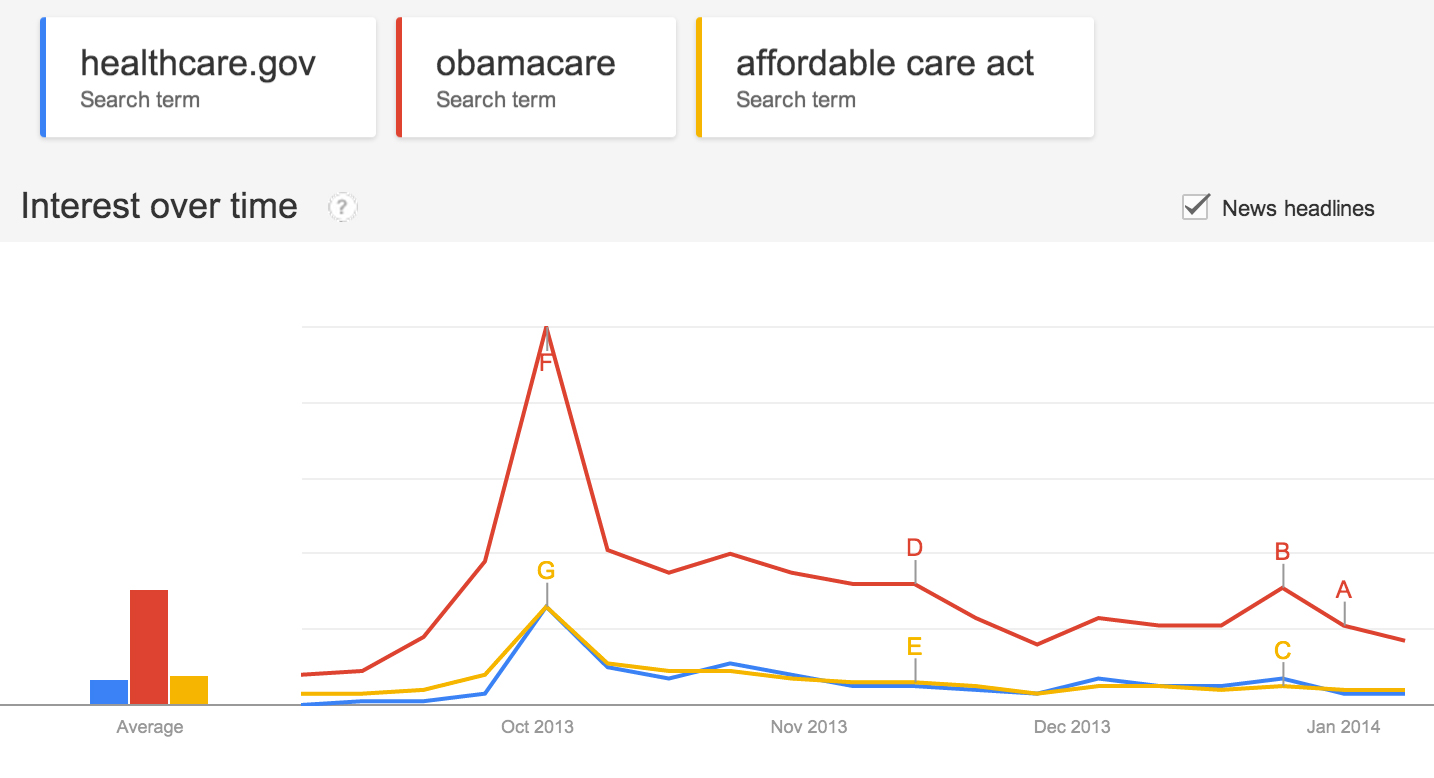This screenshot has height=778, width=1434.
Task: Click the Oct 2013 axis label
Action: tap(537, 727)
